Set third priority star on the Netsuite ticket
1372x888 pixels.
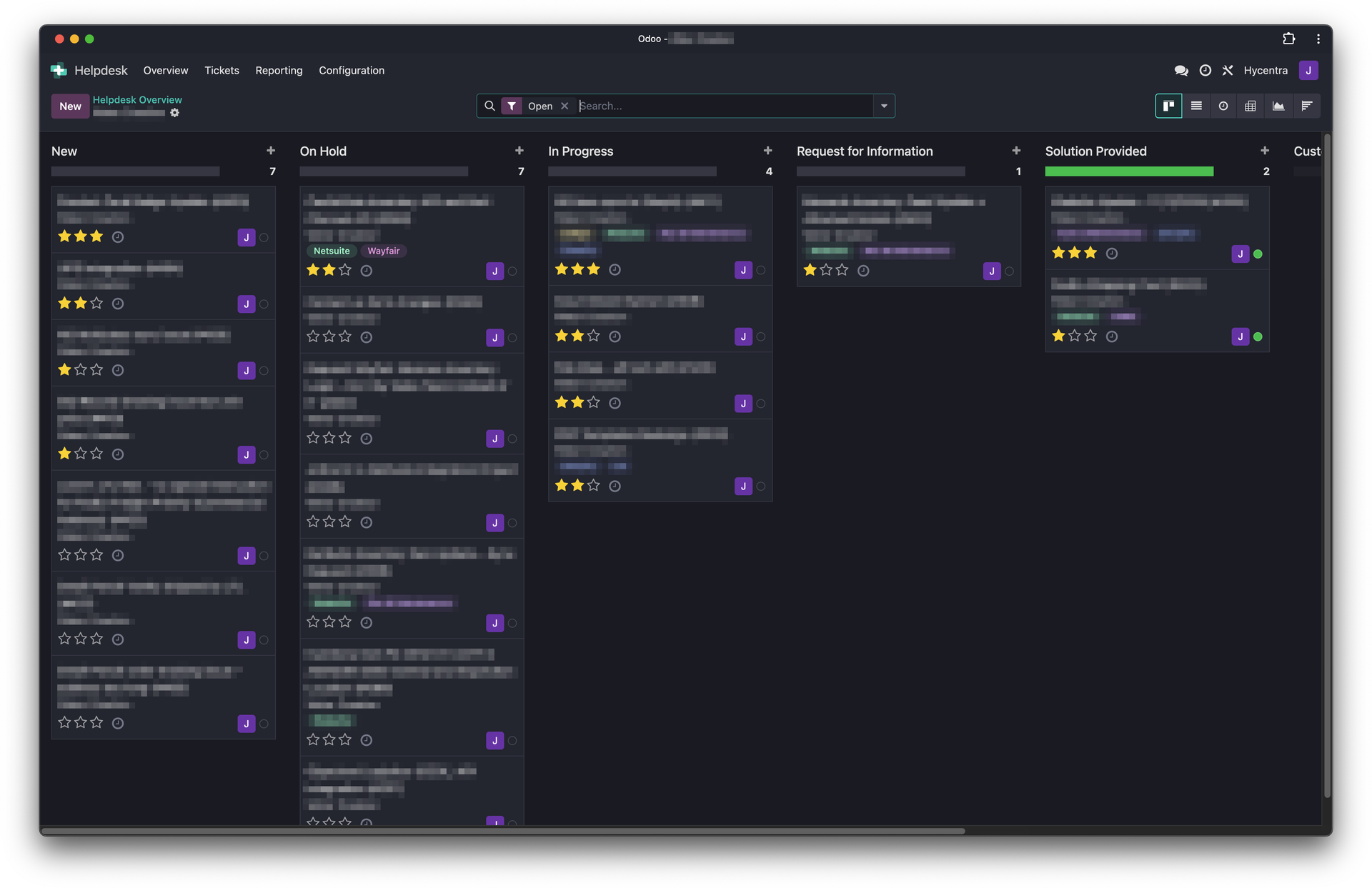(x=345, y=270)
